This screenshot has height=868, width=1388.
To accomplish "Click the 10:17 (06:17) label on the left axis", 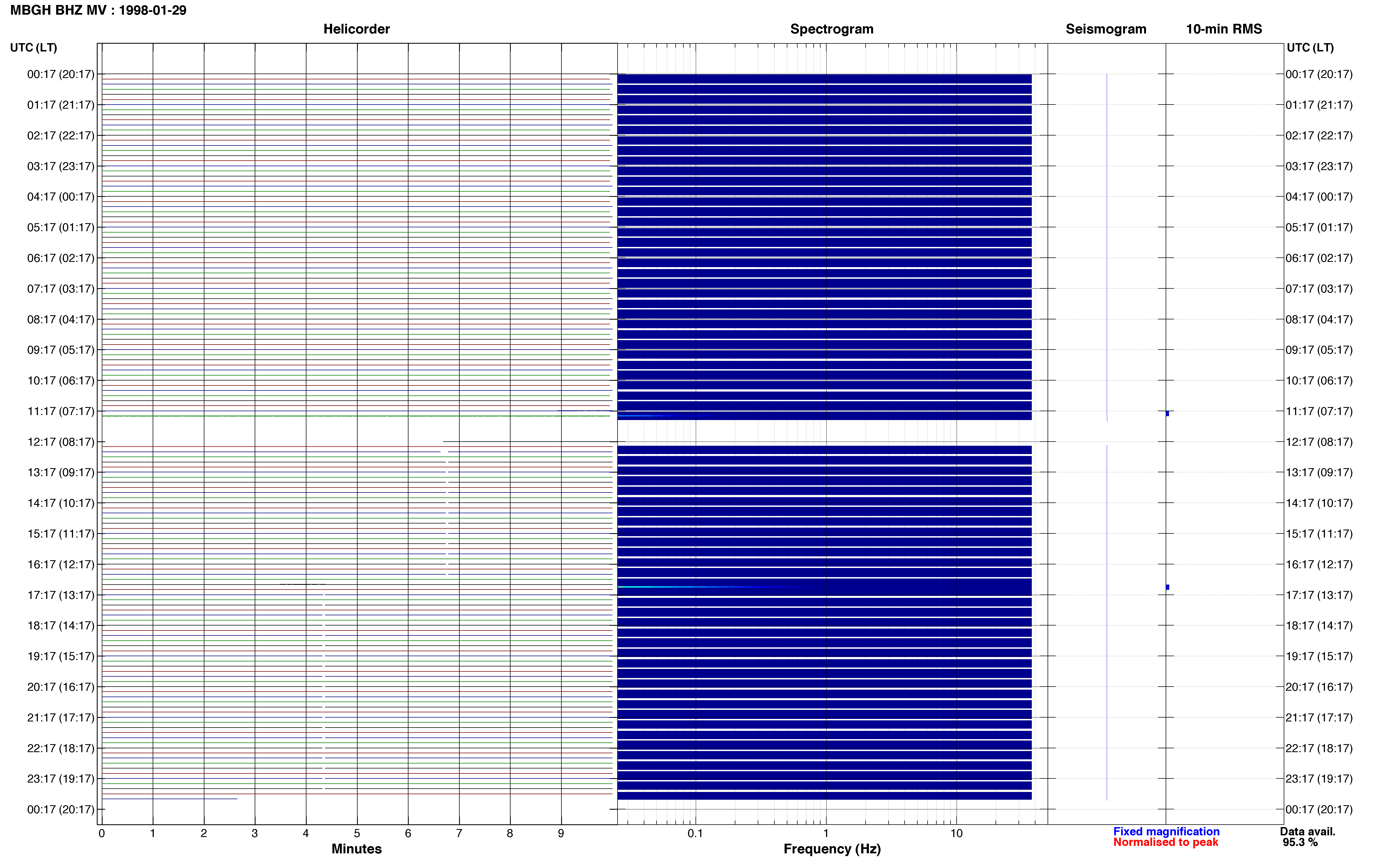I will 61,380.
